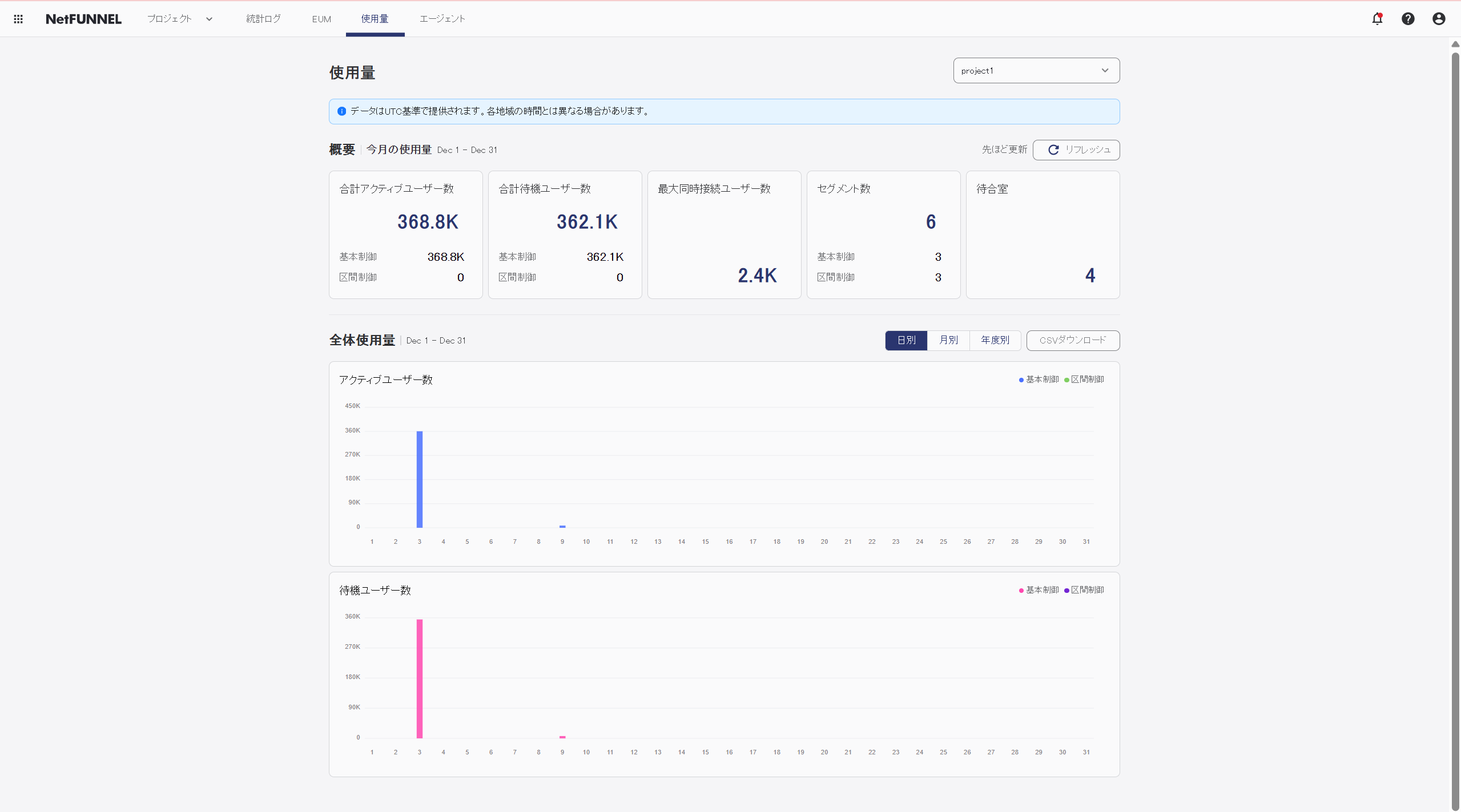1461x812 pixels.
Task: Select the 日別 view
Action: pyautogui.click(x=906, y=340)
